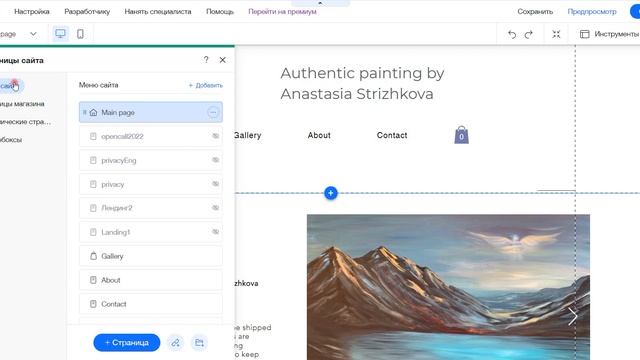Click the add folder icon button
Viewport: 640px width, 360px height.
point(199,342)
